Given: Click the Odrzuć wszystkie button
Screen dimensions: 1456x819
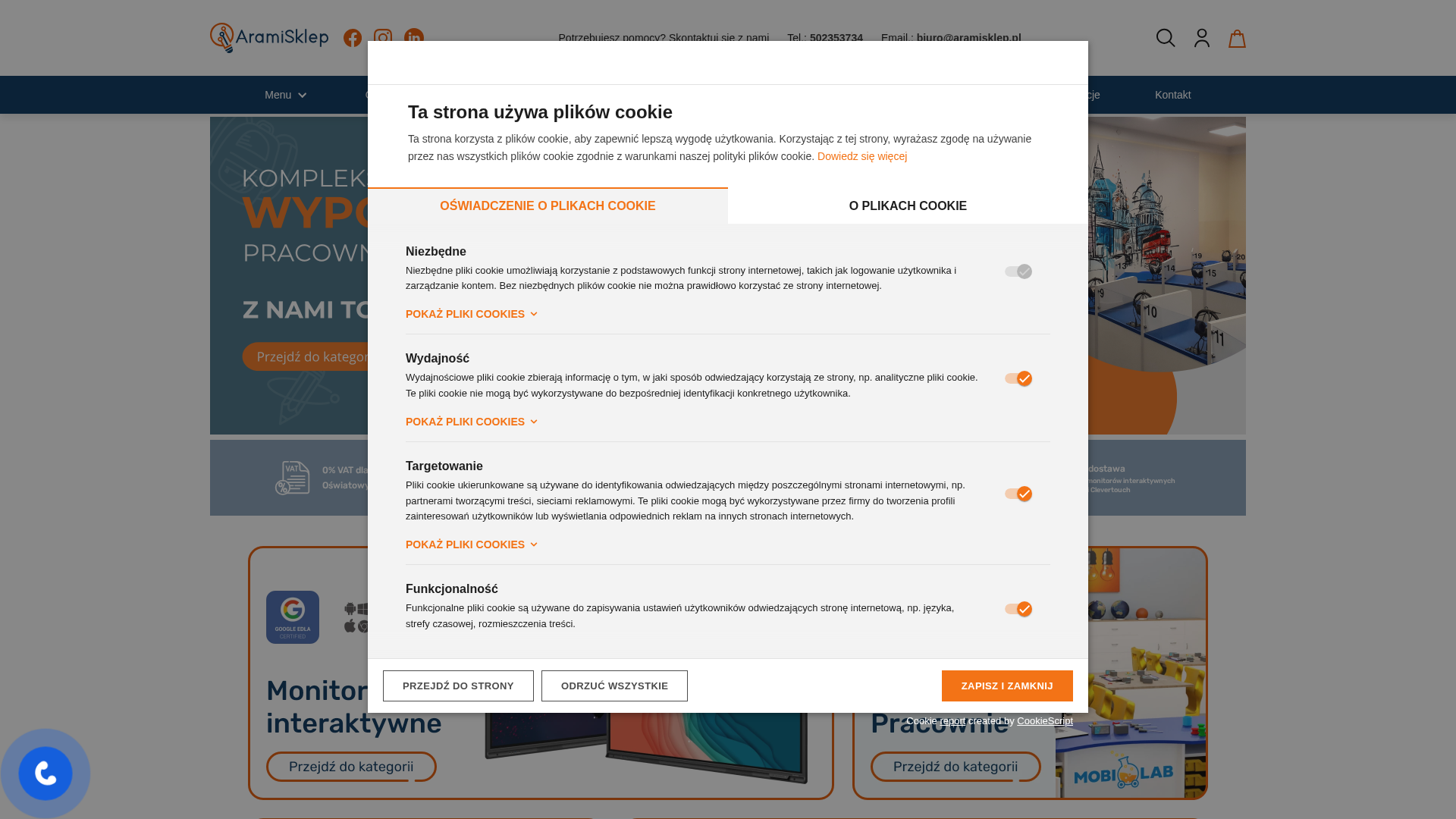Looking at the screenshot, I should pyautogui.click(x=614, y=686).
